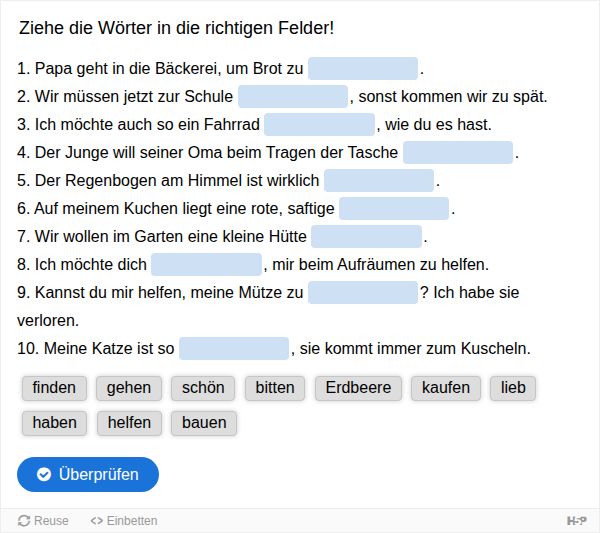Screen dimensions: 600x533
Task: Select the empty field after 'rote, saftige'
Action: [394, 209]
